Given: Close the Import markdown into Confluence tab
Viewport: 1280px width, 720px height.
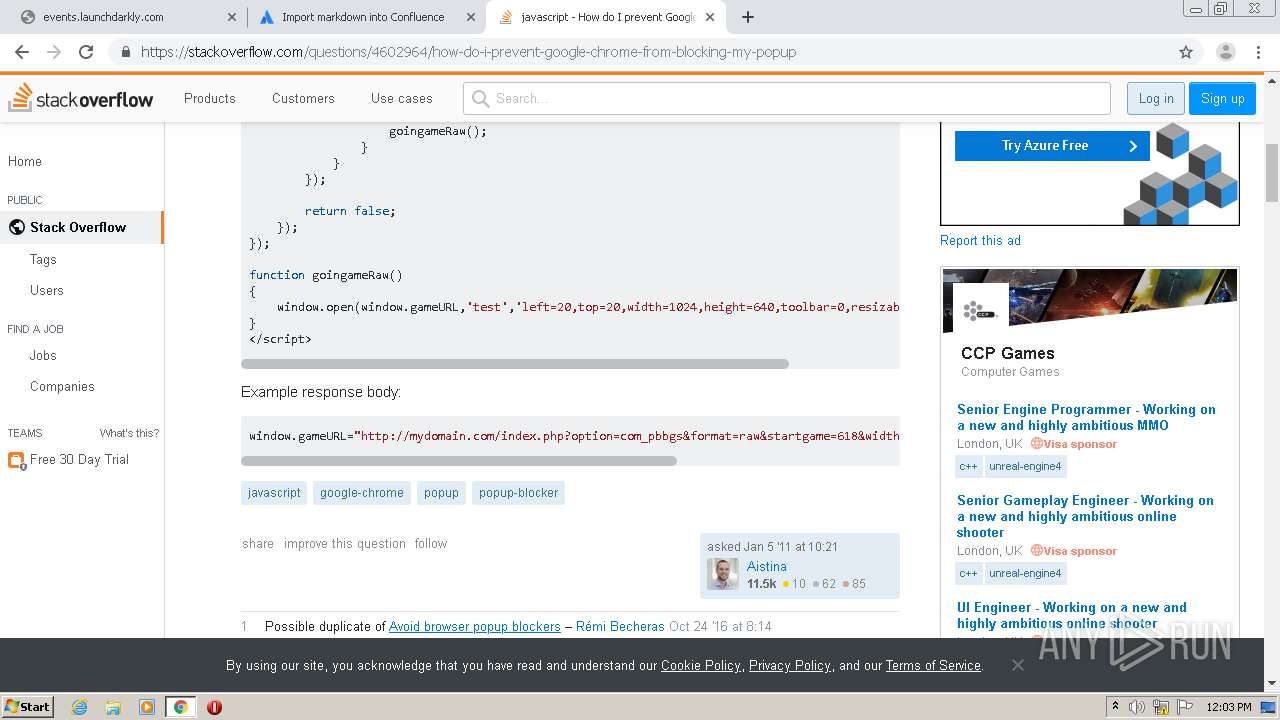Looking at the screenshot, I should [471, 17].
